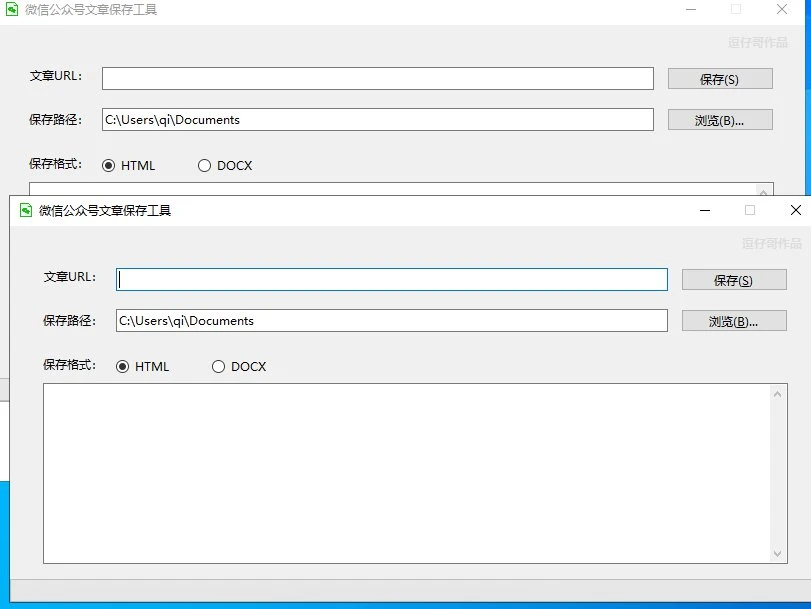
Task: Choose DOCX save format in the front window
Action: click(218, 367)
